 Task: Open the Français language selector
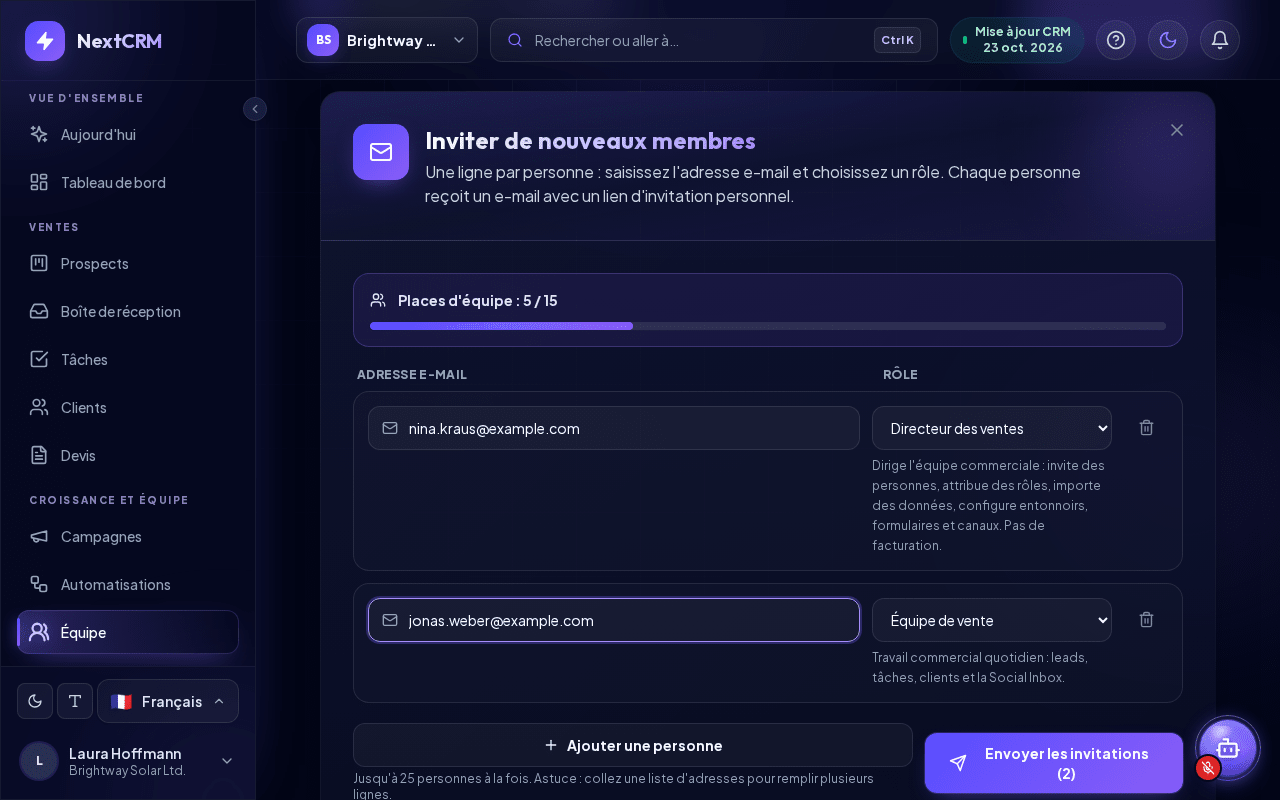168,701
